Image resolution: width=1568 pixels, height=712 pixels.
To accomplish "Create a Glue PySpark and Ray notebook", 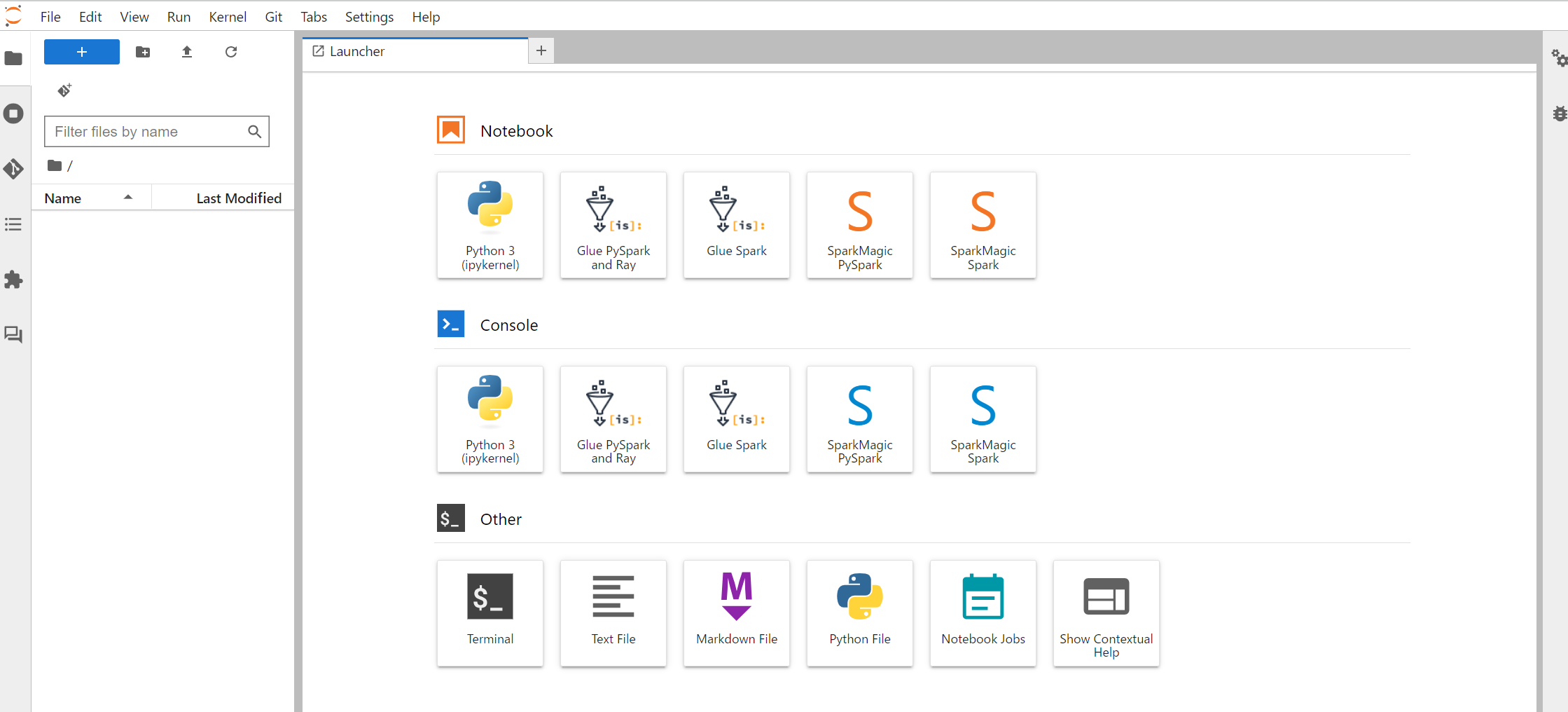I will (613, 225).
